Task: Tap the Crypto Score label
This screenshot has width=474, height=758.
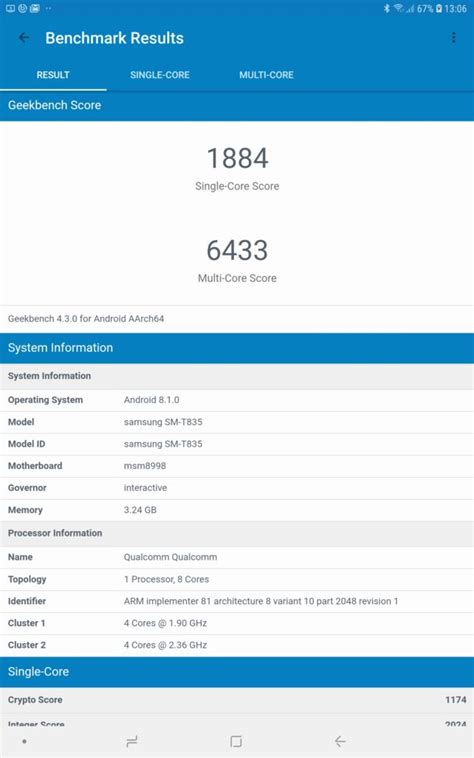Action: (35, 700)
